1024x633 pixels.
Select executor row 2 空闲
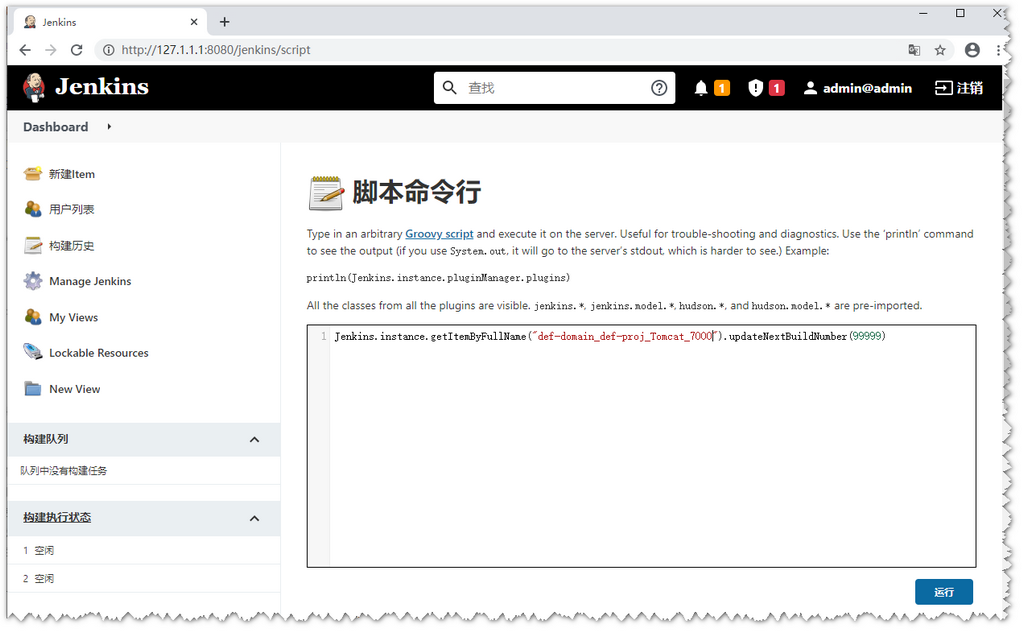pyautogui.click(x=144, y=579)
